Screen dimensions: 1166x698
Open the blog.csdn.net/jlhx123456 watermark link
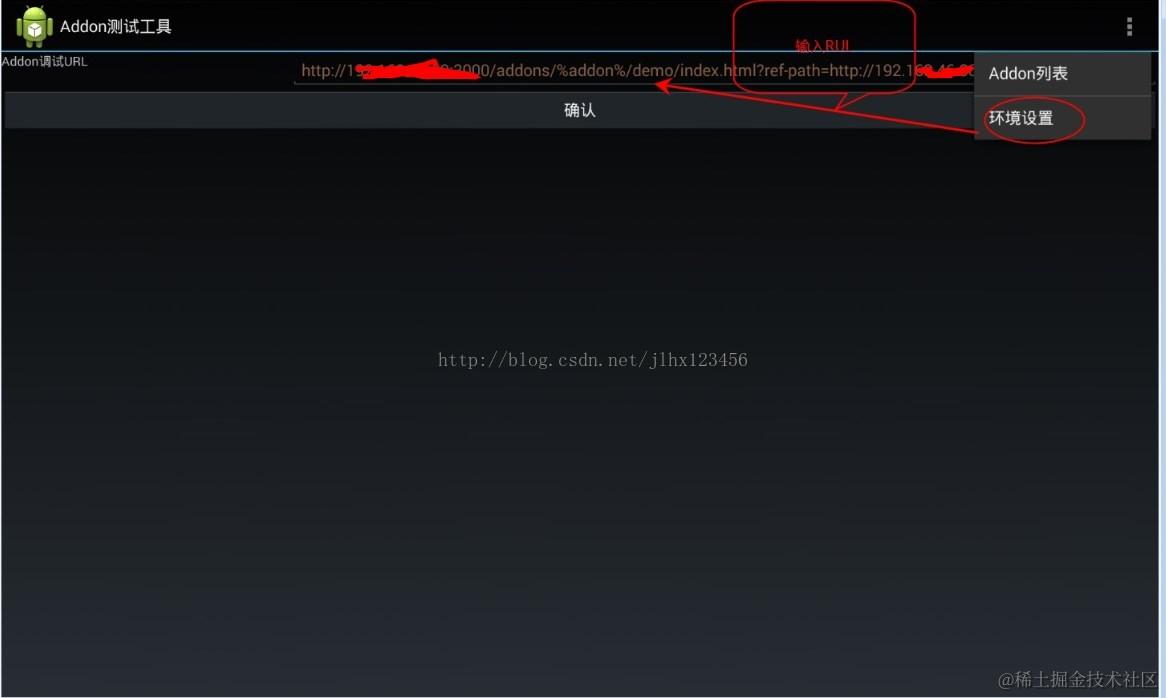(x=593, y=360)
